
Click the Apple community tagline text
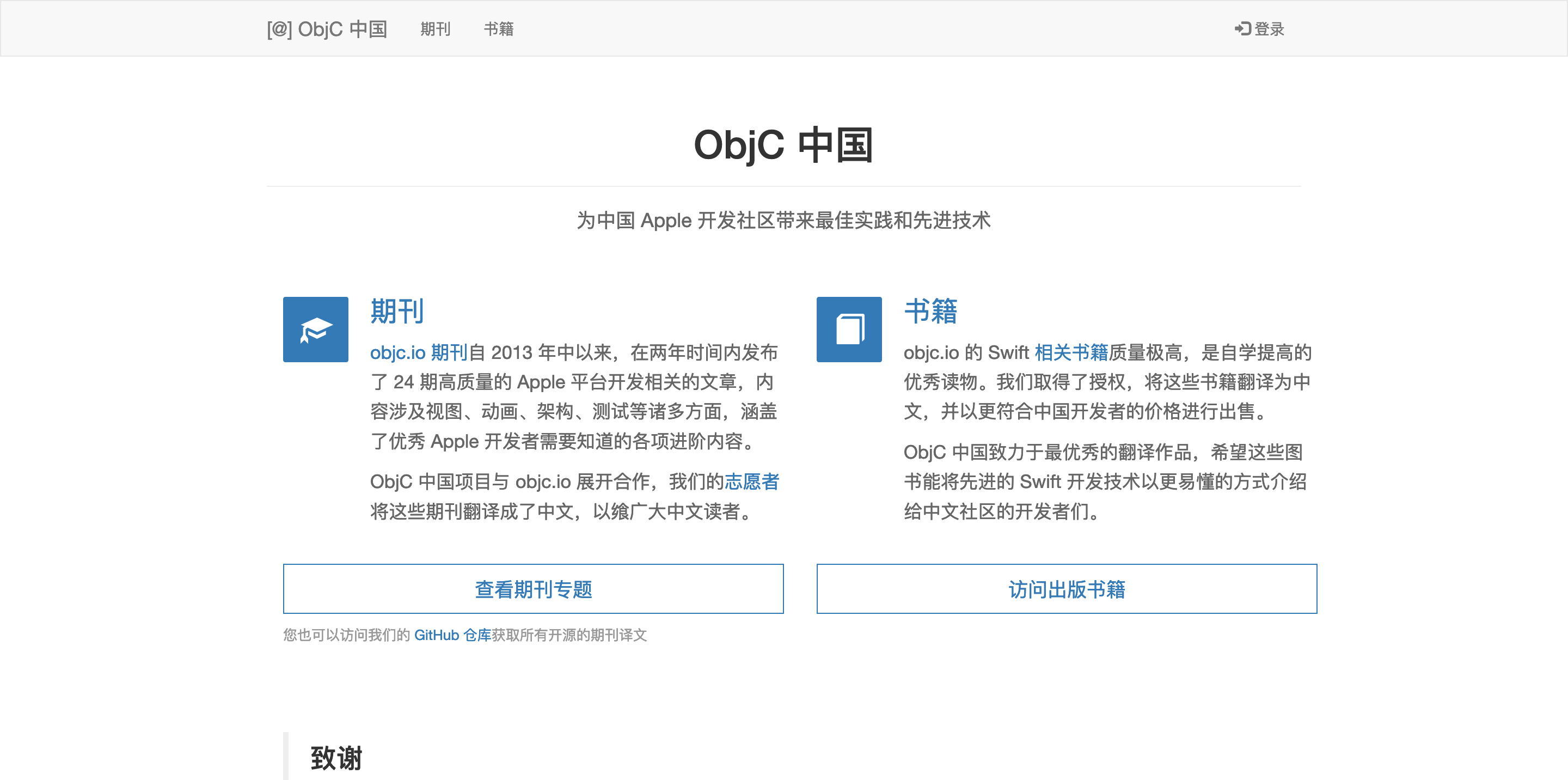click(783, 221)
